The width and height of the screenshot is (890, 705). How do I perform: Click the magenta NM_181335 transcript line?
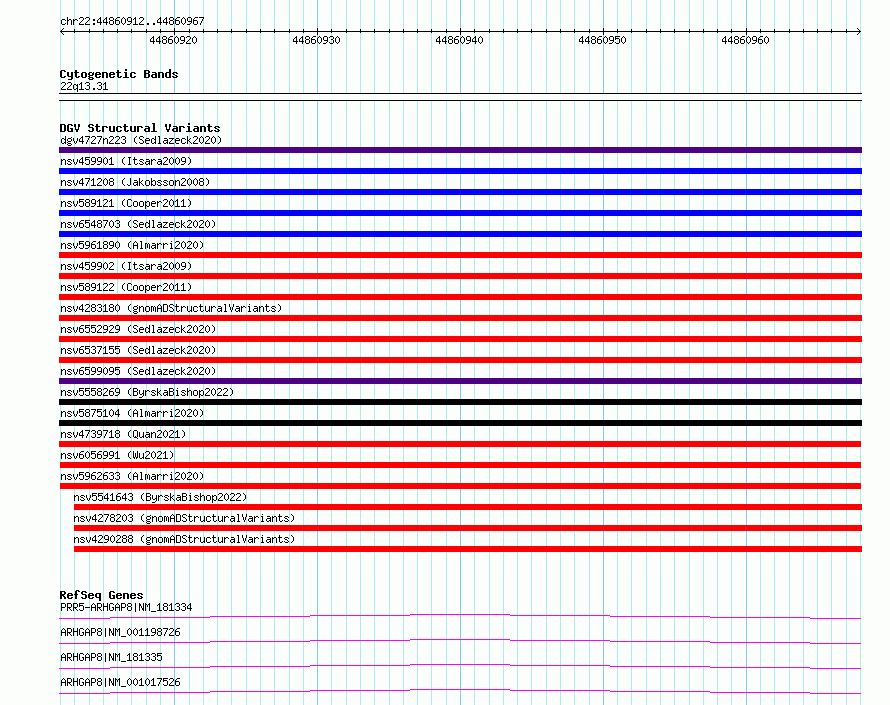point(460,666)
